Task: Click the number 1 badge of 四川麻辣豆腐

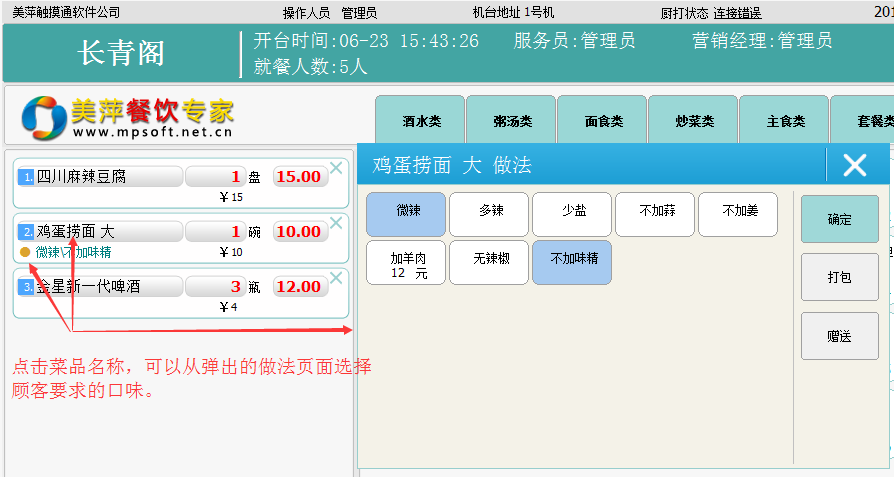Action: point(27,177)
